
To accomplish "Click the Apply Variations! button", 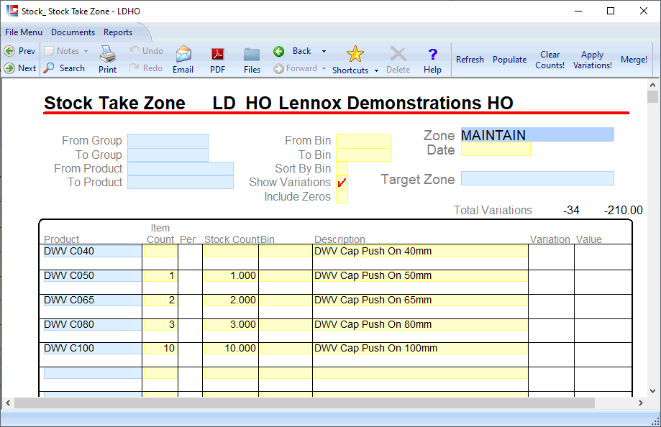I will tap(592, 59).
